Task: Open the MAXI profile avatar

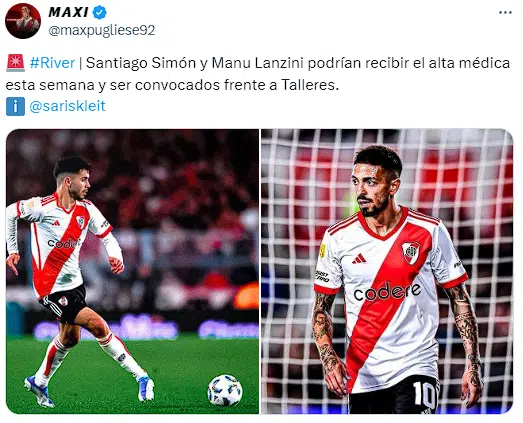Action: [23, 21]
